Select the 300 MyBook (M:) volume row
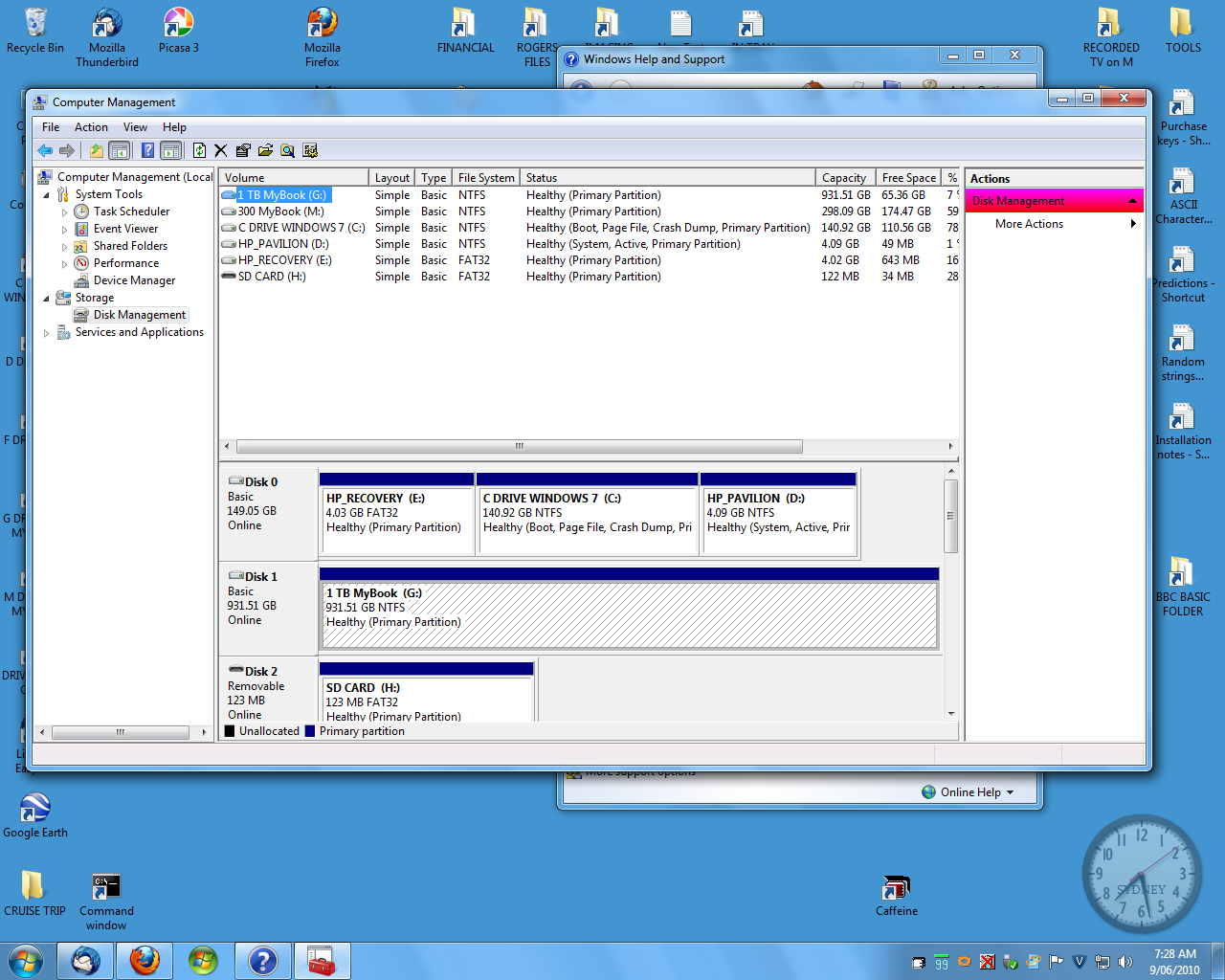 (x=589, y=212)
